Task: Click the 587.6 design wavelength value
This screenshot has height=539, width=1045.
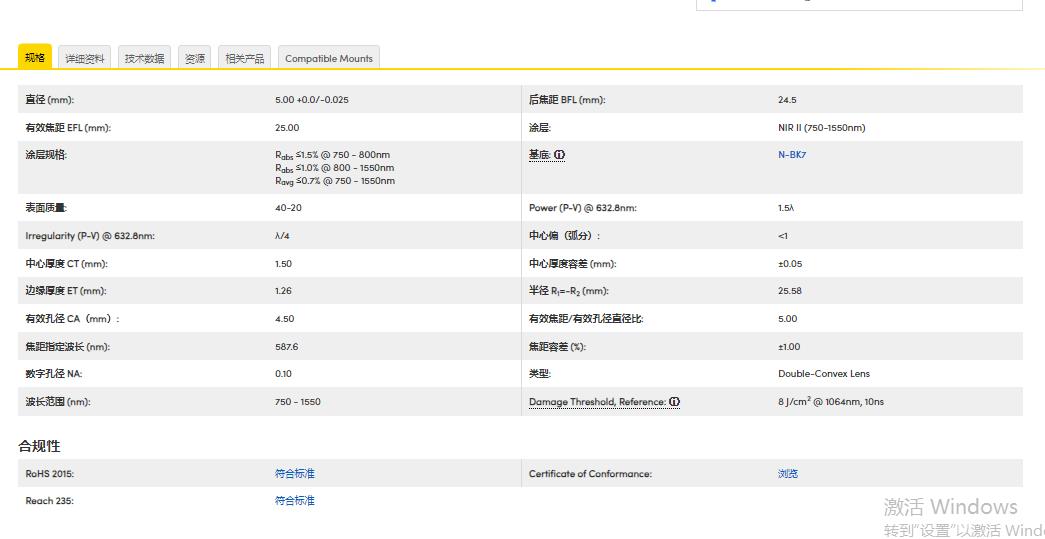Action: pyautogui.click(x=286, y=347)
